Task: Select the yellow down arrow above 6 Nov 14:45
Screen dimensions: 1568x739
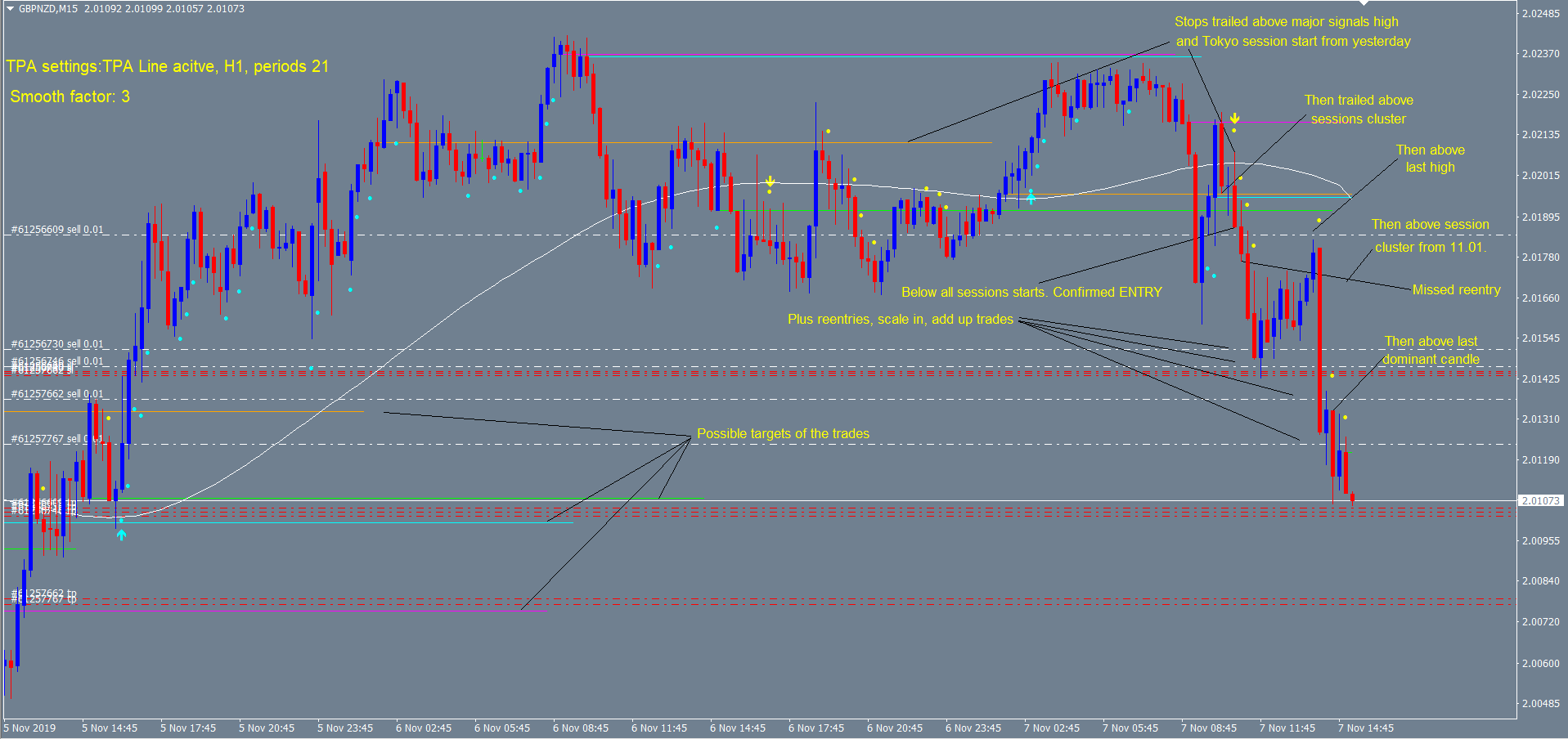Action: pos(770,181)
